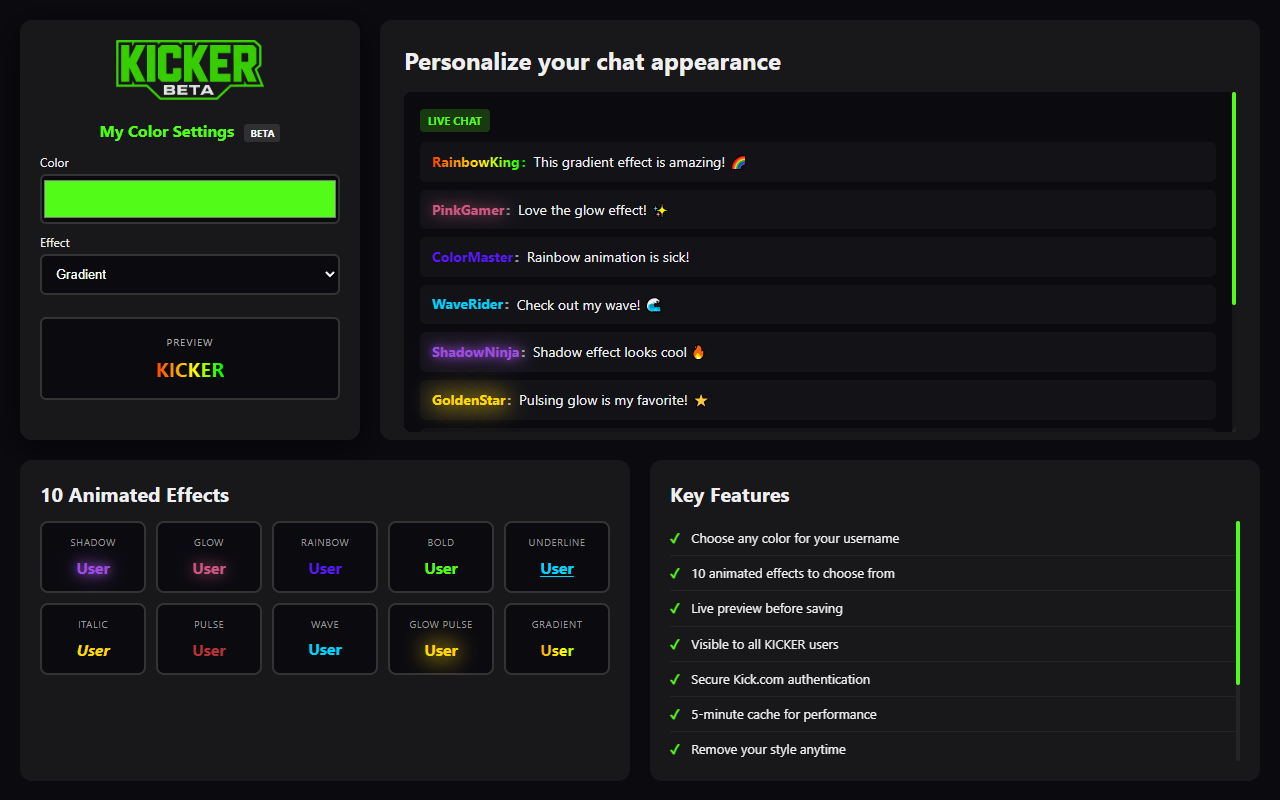Click the checkmark beside 'Choose any color for your username'
The height and width of the screenshot is (800, 1280).
[x=675, y=538]
